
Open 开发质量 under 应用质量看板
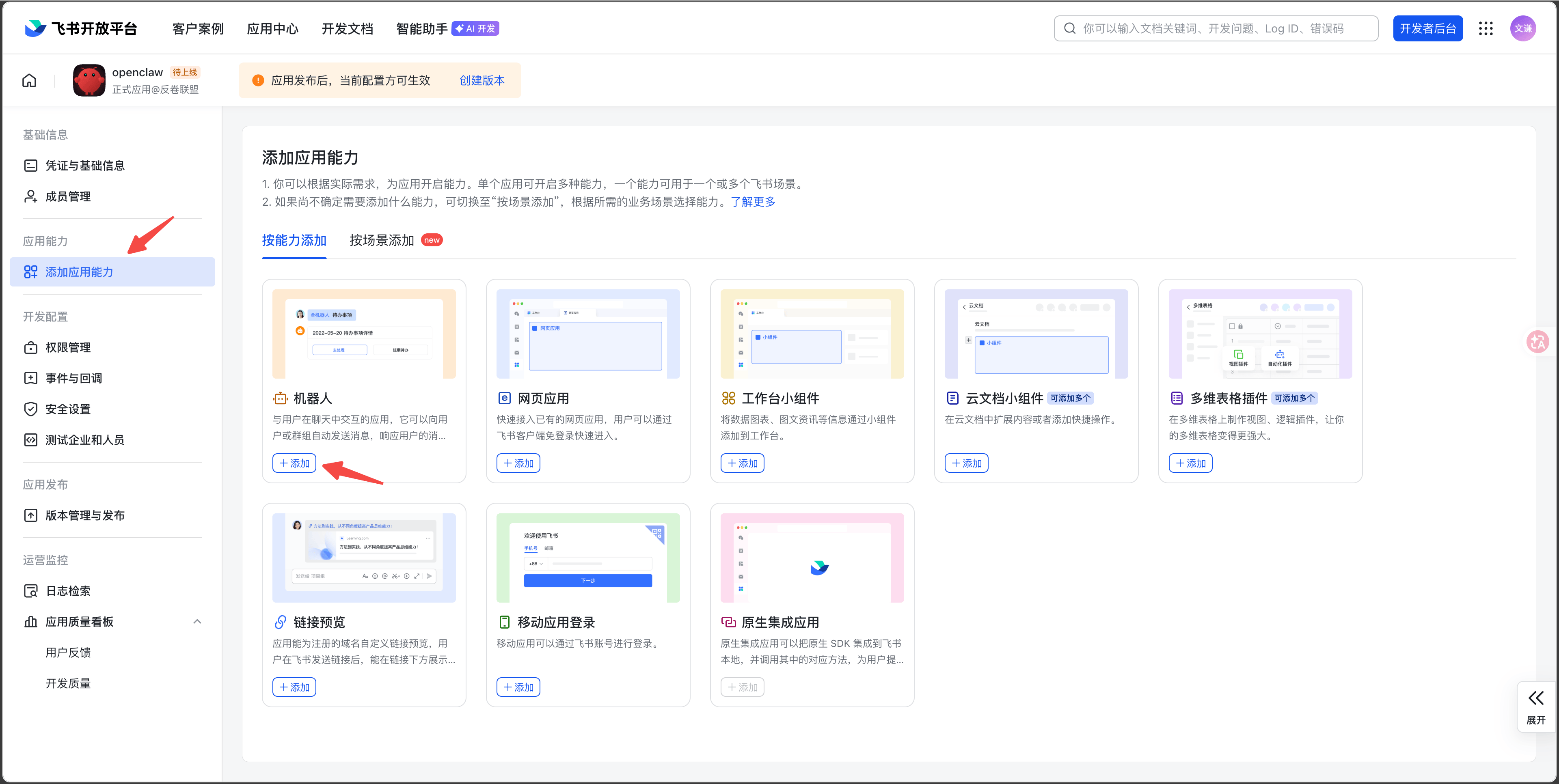[x=68, y=684]
